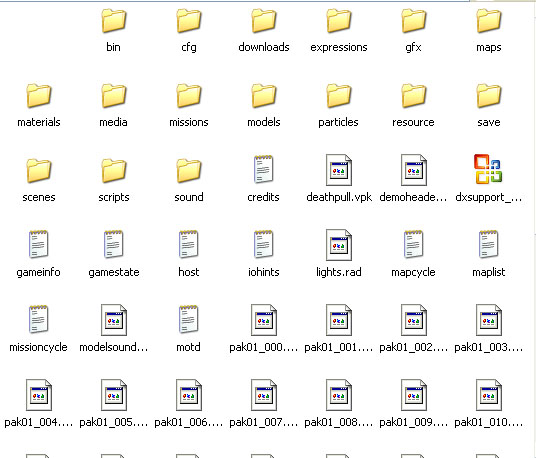Click the motd text file icon
This screenshot has width=536, height=458.
click(189, 320)
